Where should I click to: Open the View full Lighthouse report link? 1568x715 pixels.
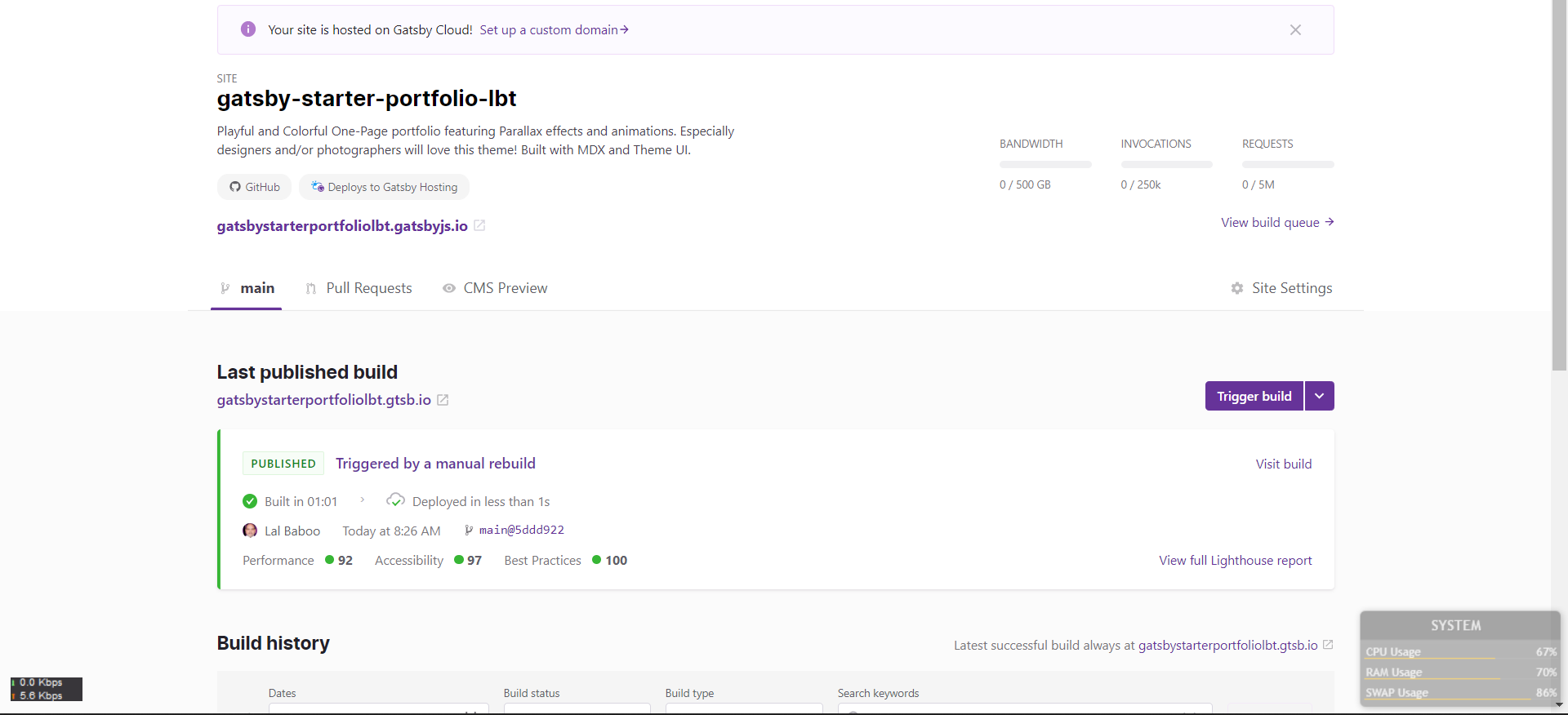(1236, 560)
